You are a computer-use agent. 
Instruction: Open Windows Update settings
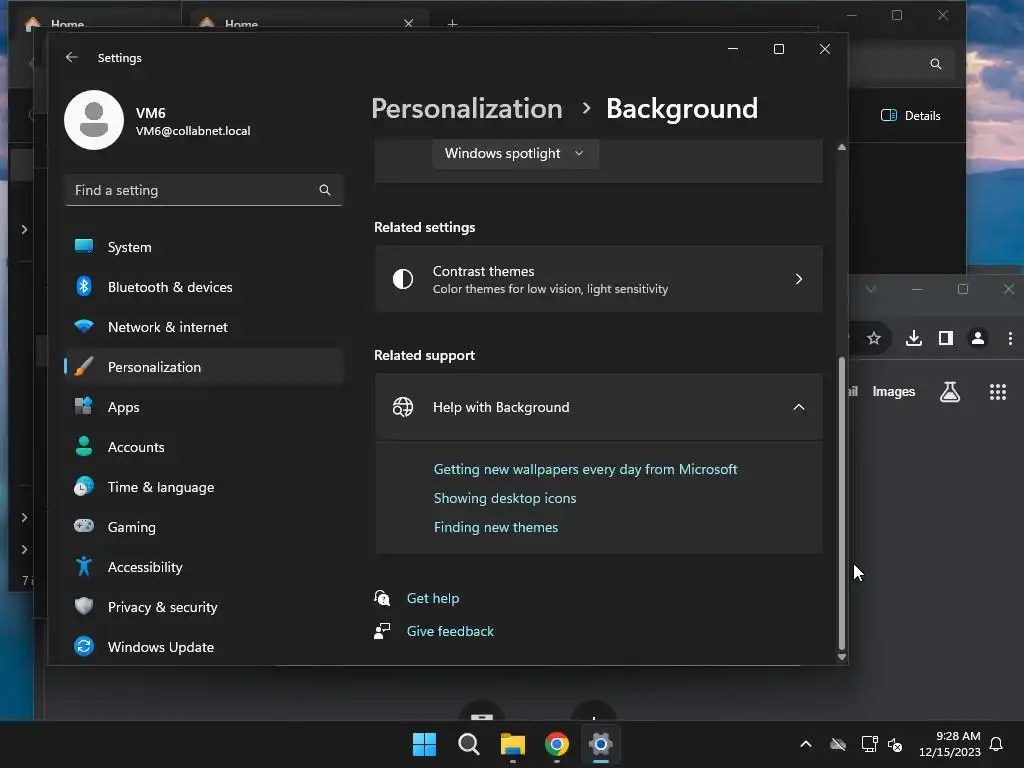[204, 647]
